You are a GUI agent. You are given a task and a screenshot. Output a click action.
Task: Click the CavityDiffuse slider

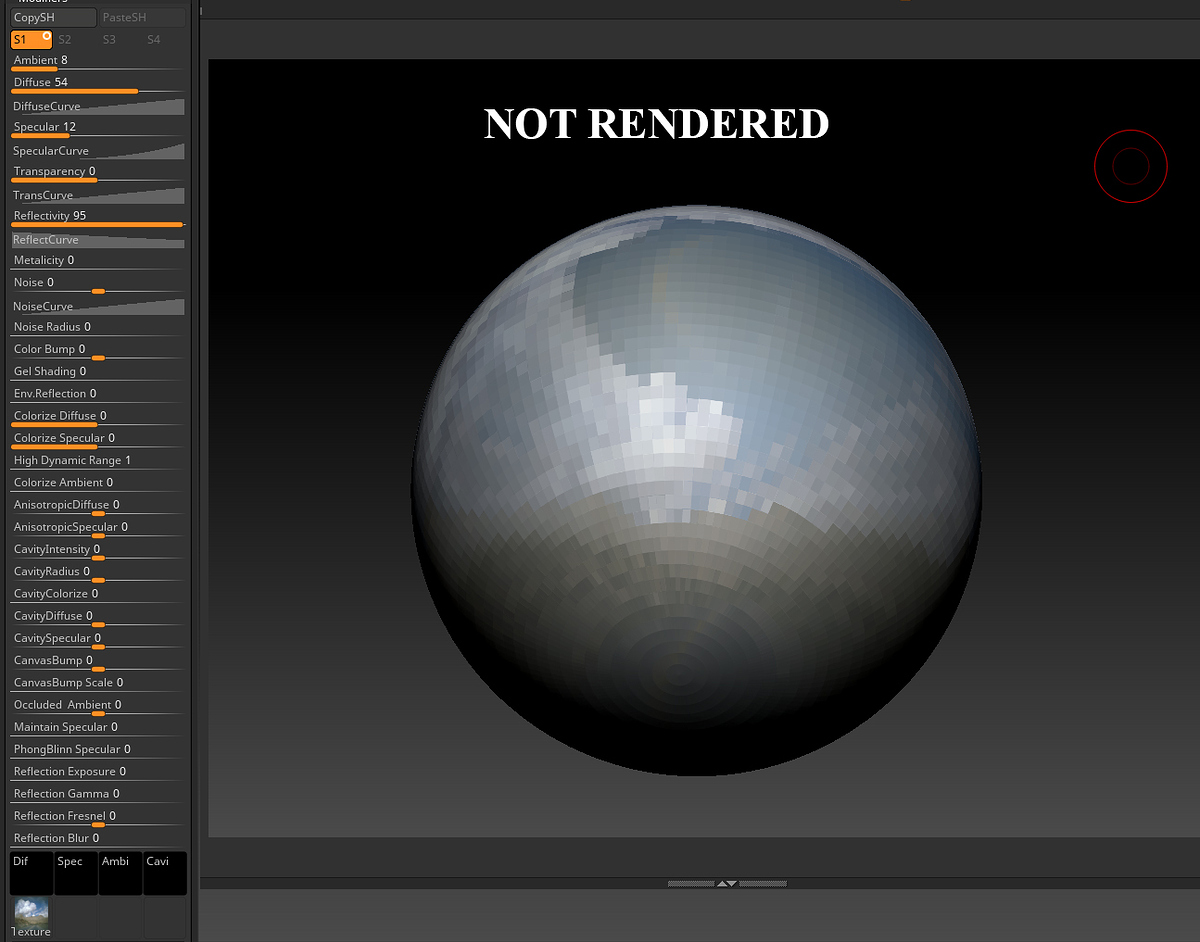(x=98, y=617)
